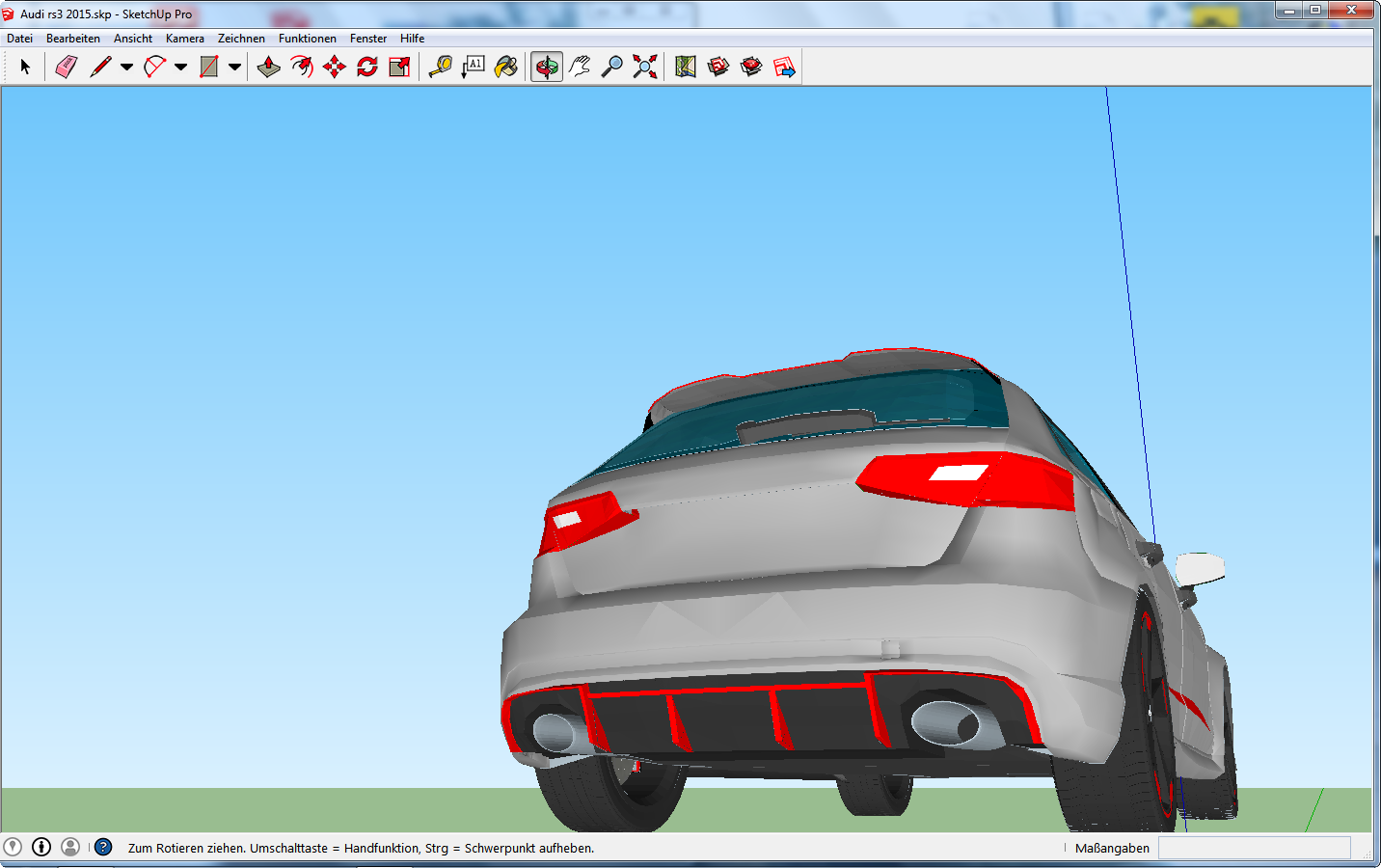This screenshot has width=1381, height=868.
Task: Pick the Eraser tool
Action: click(x=66, y=67)
